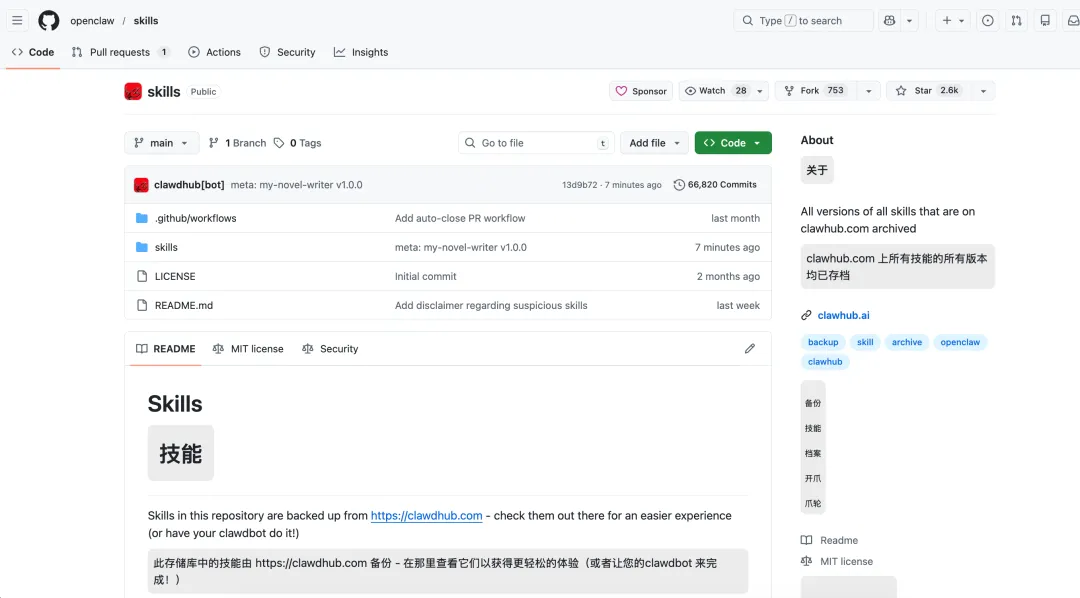
Task: Open the issues icon in header
Action: (988, 21)
